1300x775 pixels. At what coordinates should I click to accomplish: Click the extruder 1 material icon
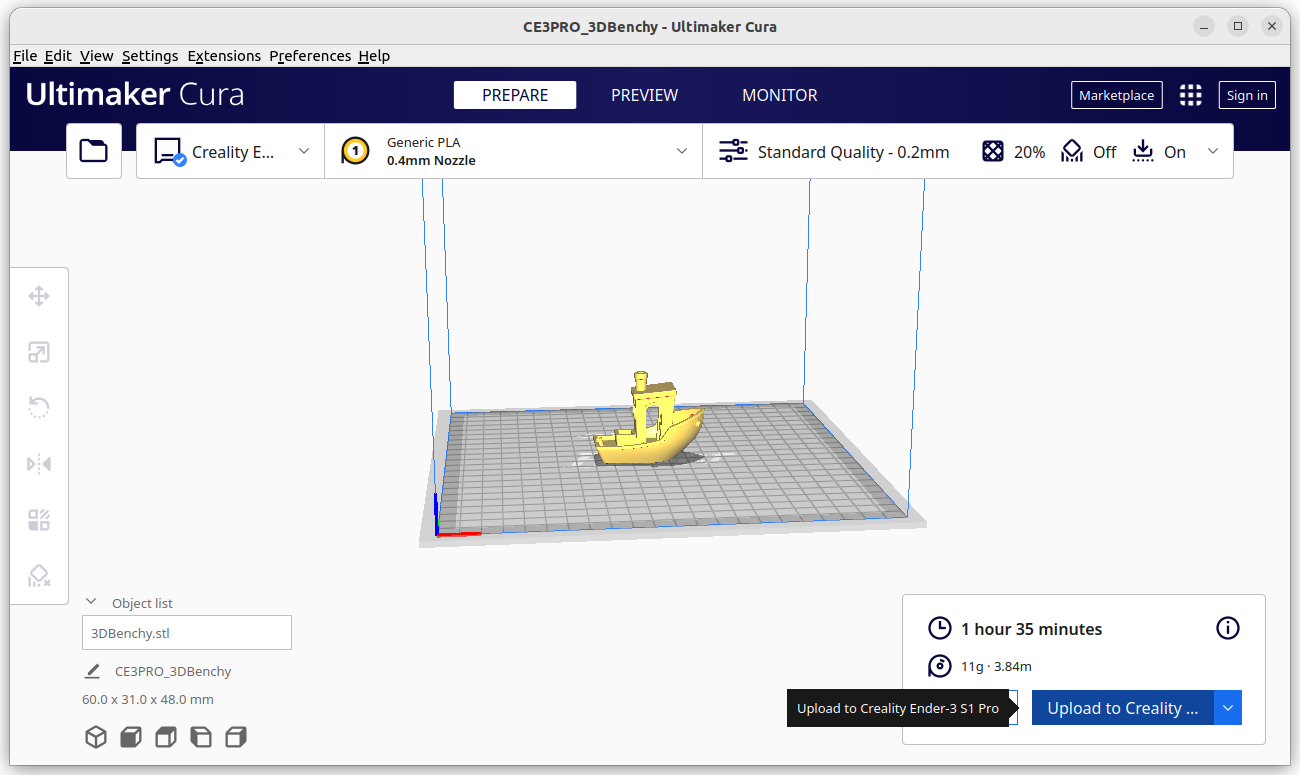click(x=355, y=151)
